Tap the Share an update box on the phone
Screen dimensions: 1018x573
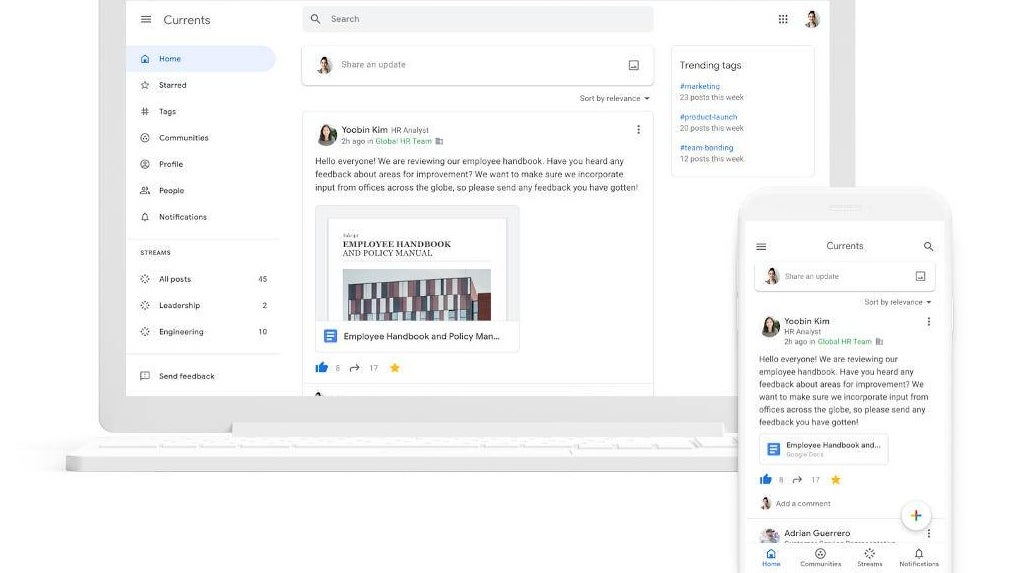[x=845, y=276]
